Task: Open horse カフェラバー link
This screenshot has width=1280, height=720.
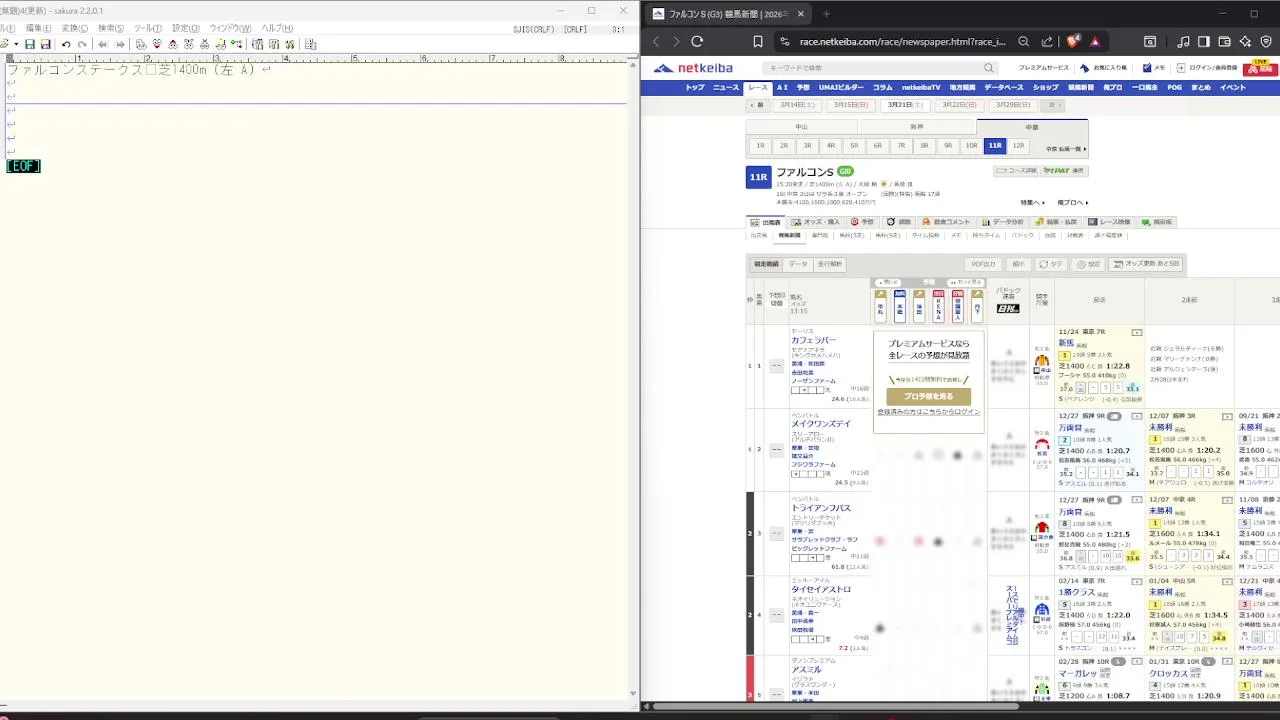Action: coord(813,340)
